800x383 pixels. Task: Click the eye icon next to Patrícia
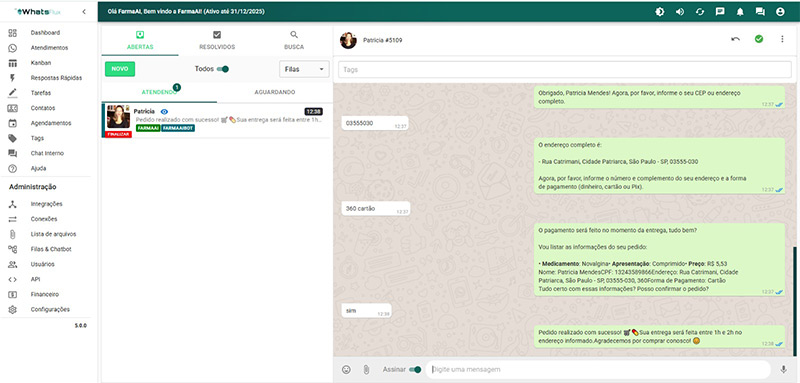coord(164,111)
